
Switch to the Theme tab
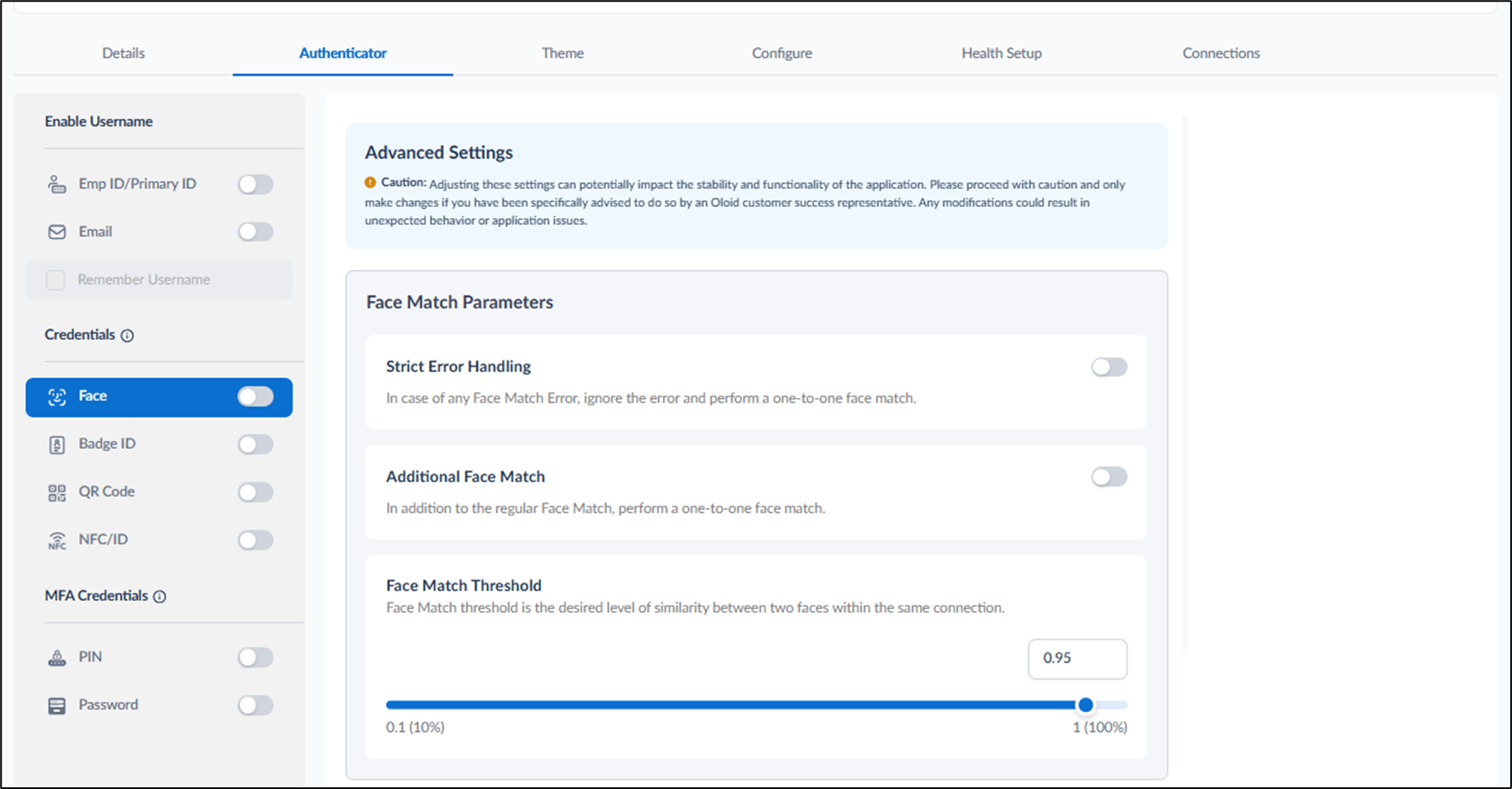coord(563,53)
